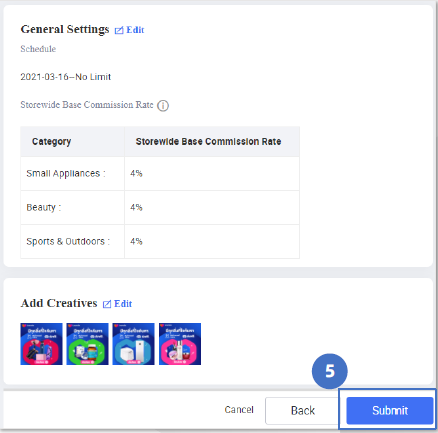Screen dimensions: 438x433
Task: Click the schedule date 2021-03-16--No Limit
Action: [66, 77]
